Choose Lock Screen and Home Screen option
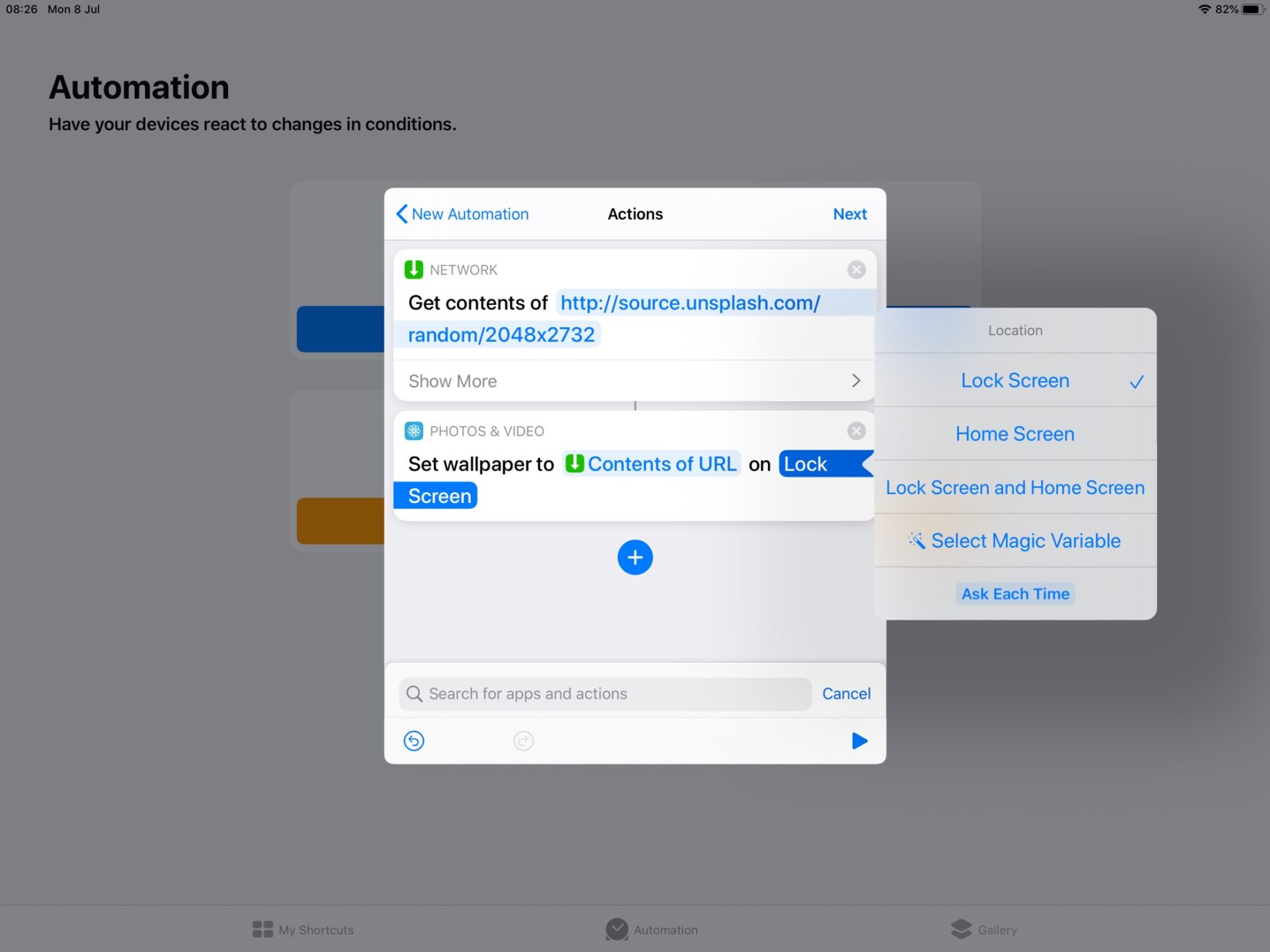1270x952 pixels. pos(1014,487)
